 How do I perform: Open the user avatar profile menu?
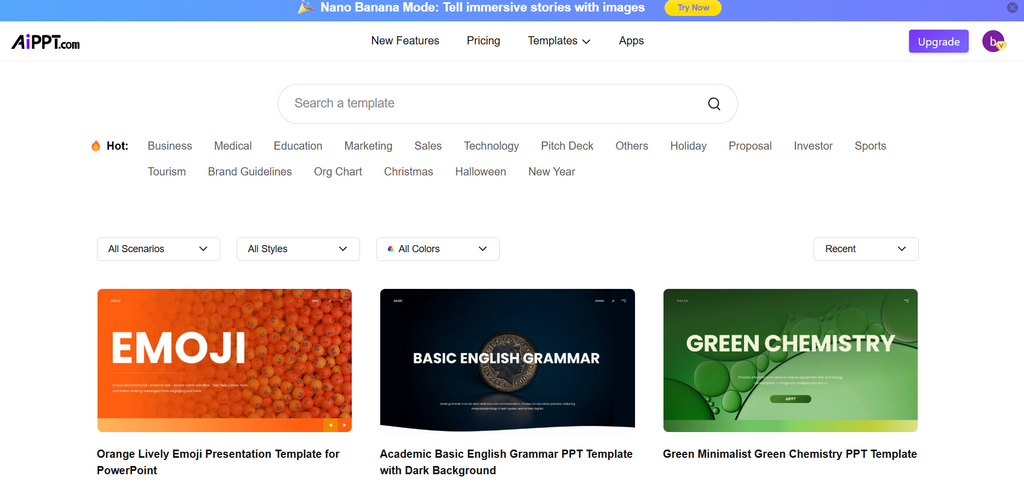coord(993,41)
